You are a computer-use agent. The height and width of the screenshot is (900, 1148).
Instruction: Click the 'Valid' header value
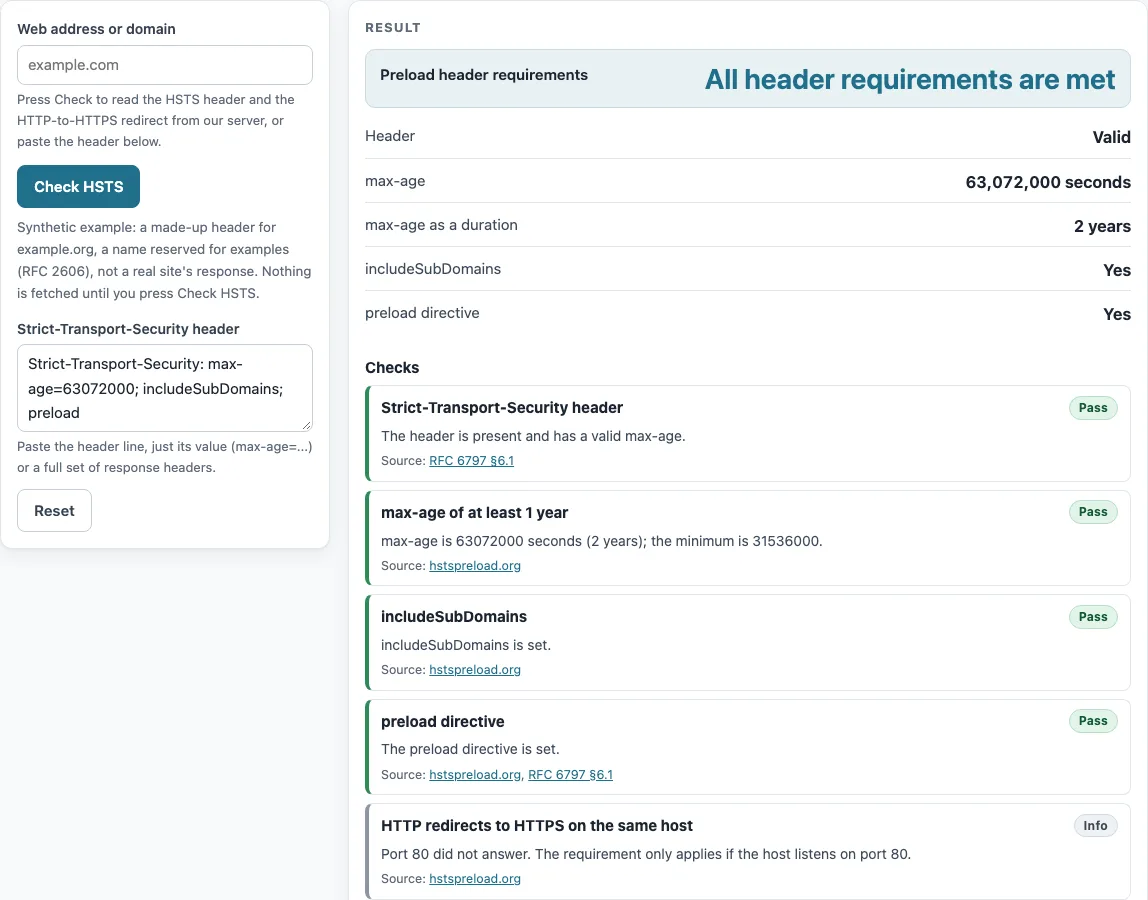coord(1111,137)
